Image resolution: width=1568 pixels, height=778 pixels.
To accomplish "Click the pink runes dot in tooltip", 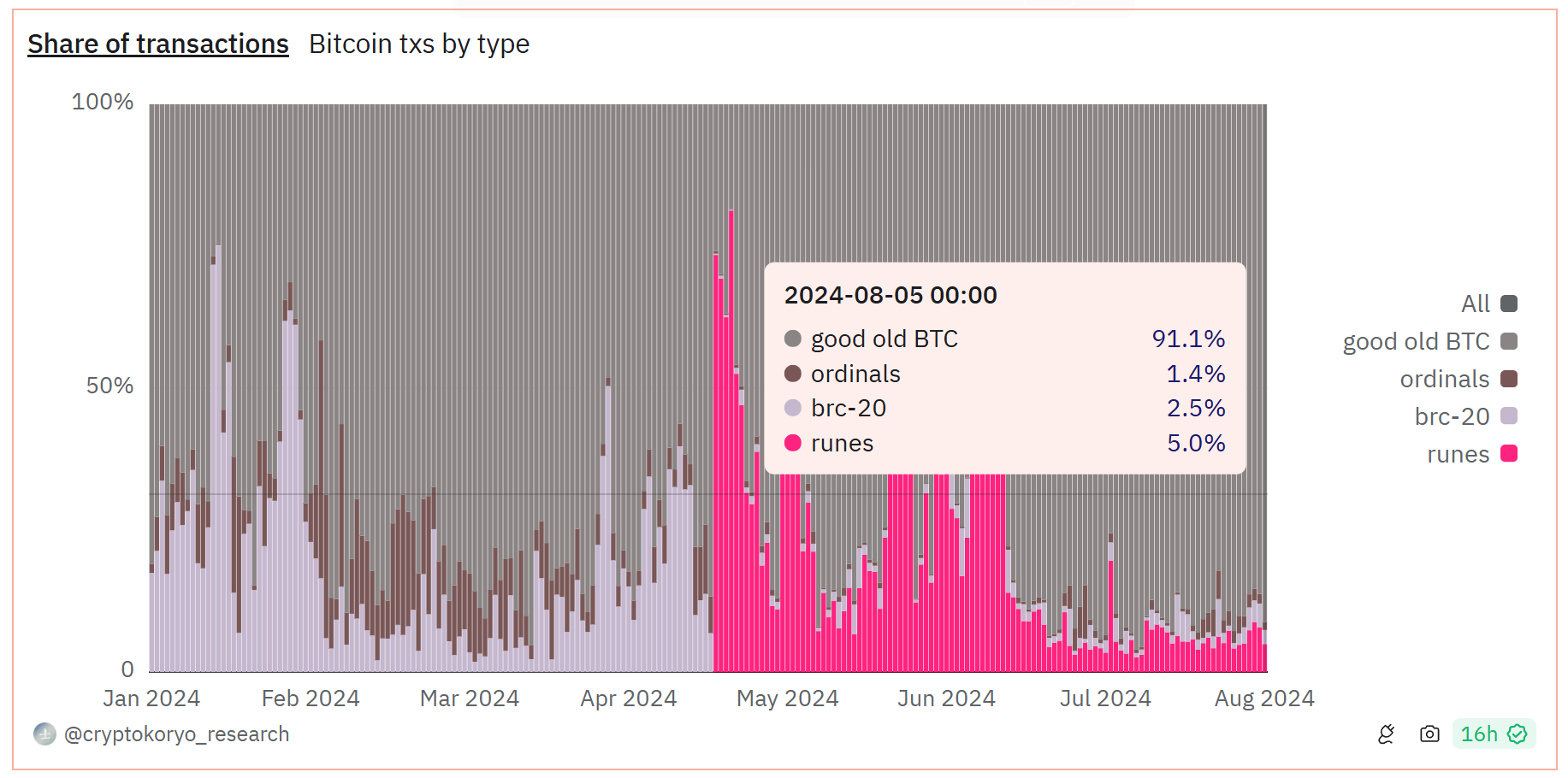I will point(793,443).
